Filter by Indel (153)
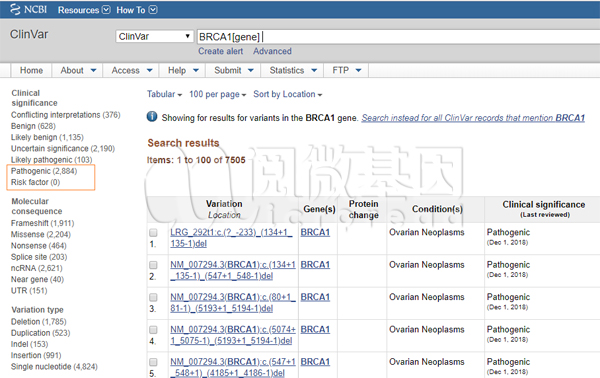600x378 pixels. click(29, 344)
